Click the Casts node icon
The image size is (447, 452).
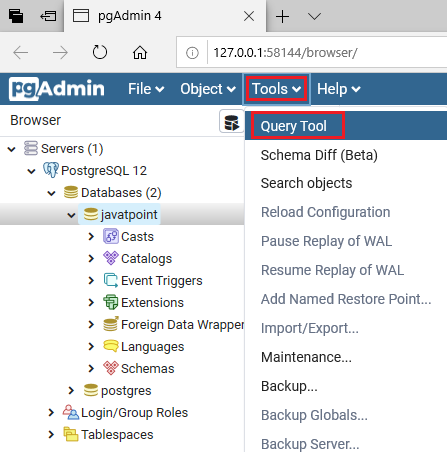[x=111, y=237]
